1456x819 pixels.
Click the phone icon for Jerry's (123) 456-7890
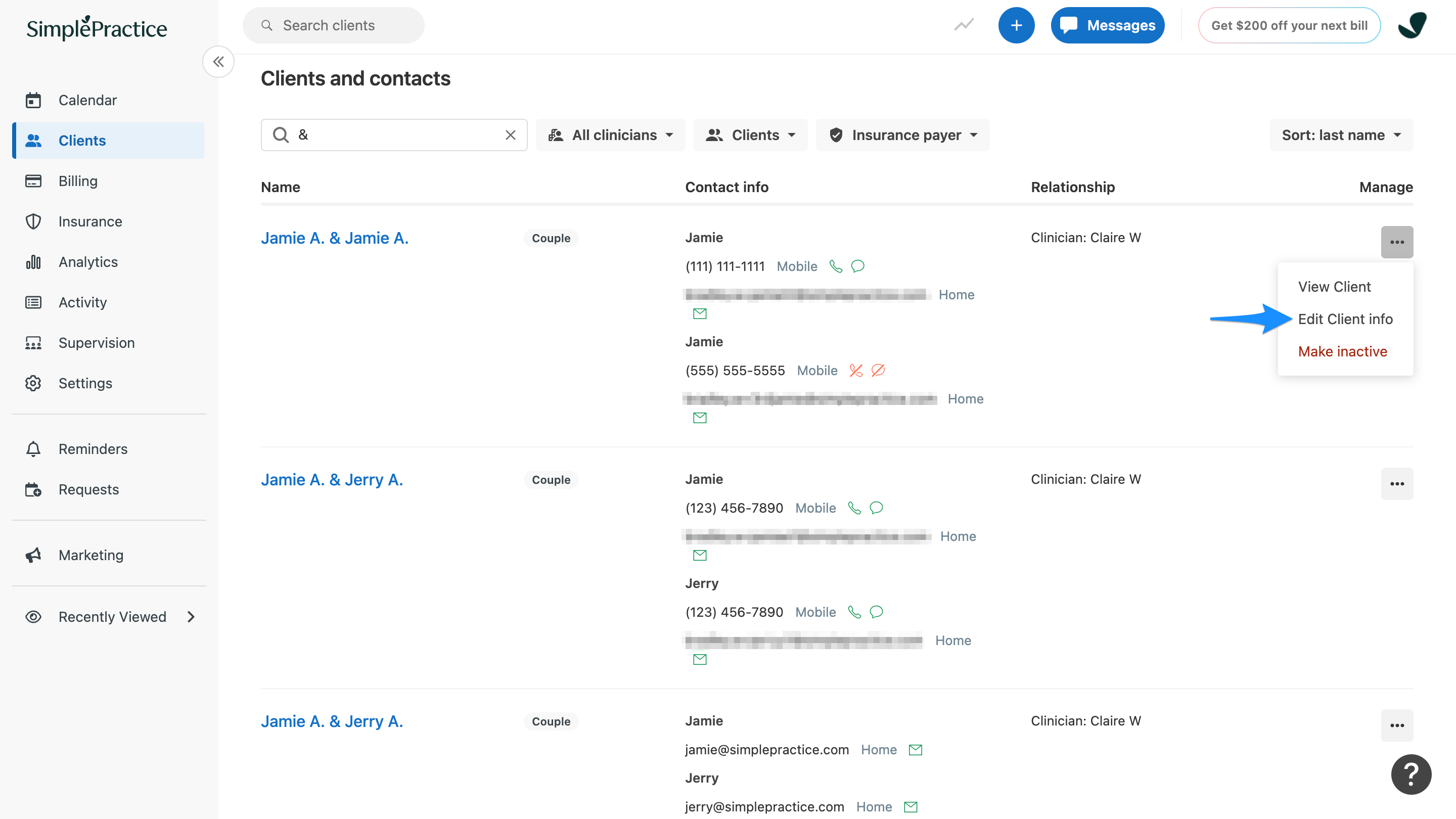854,612
